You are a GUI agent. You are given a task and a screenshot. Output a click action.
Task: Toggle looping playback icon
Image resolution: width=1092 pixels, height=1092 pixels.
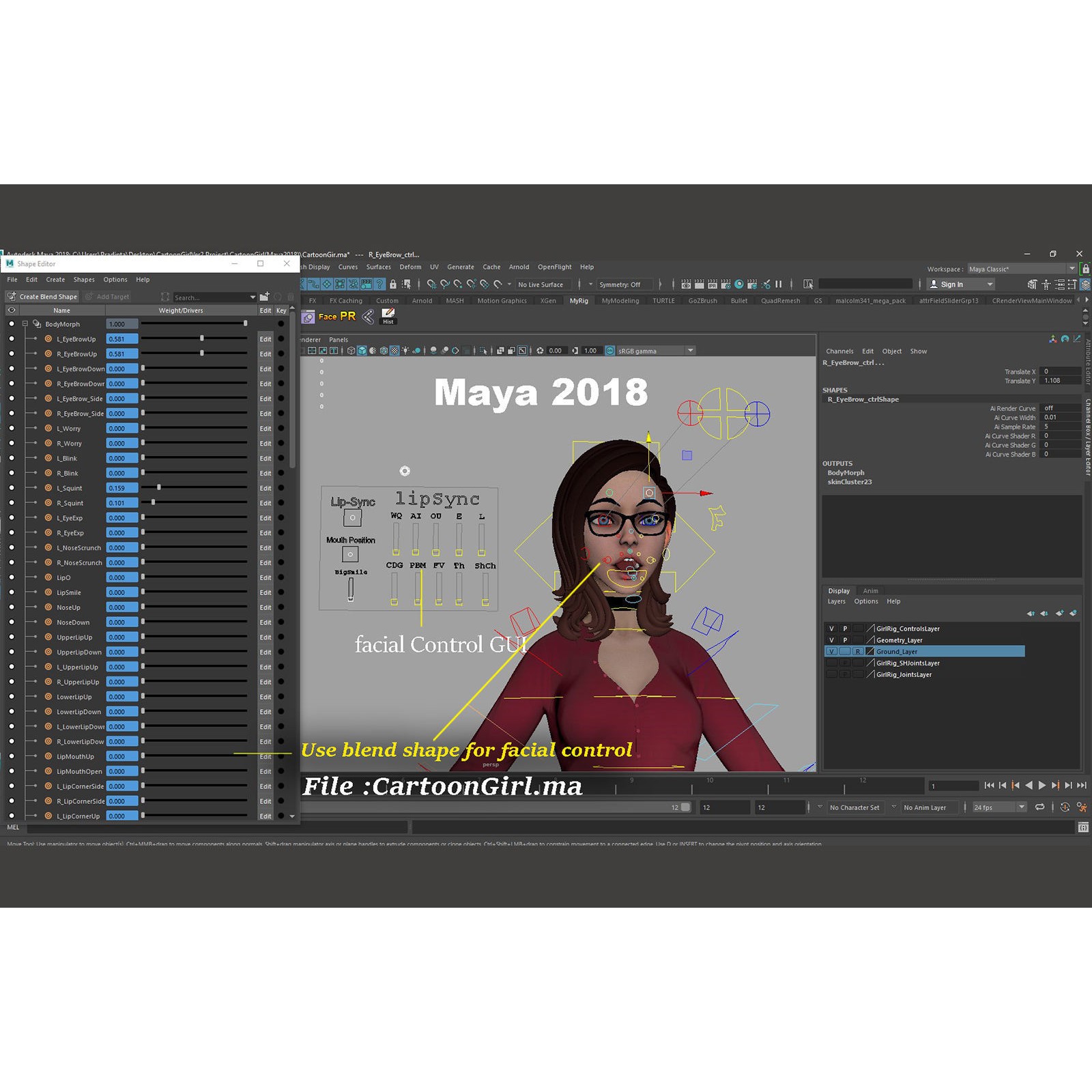coord(1039,807)
